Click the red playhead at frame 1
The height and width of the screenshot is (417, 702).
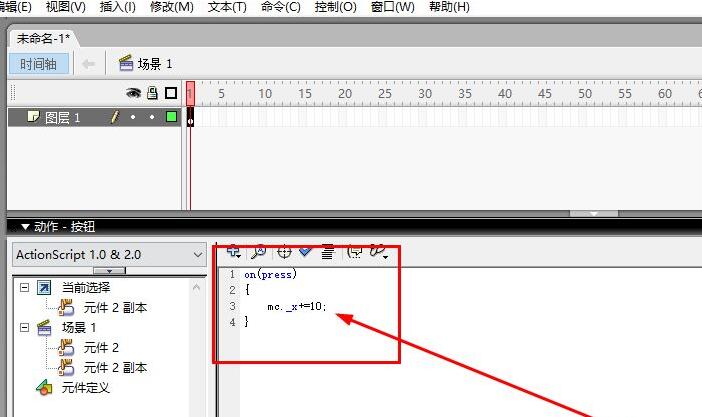point(190,93)
